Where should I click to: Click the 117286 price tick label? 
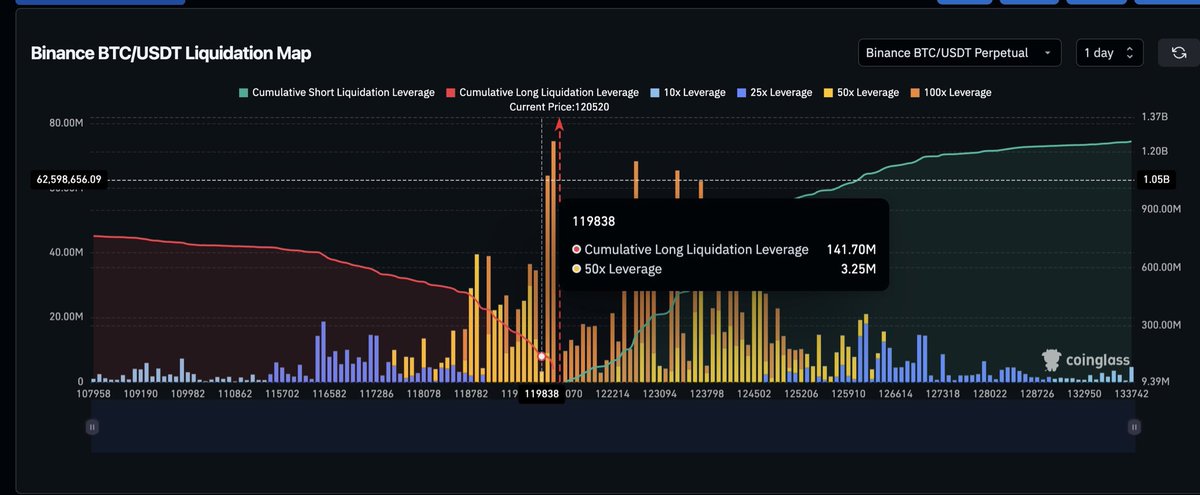click(377, 394)
